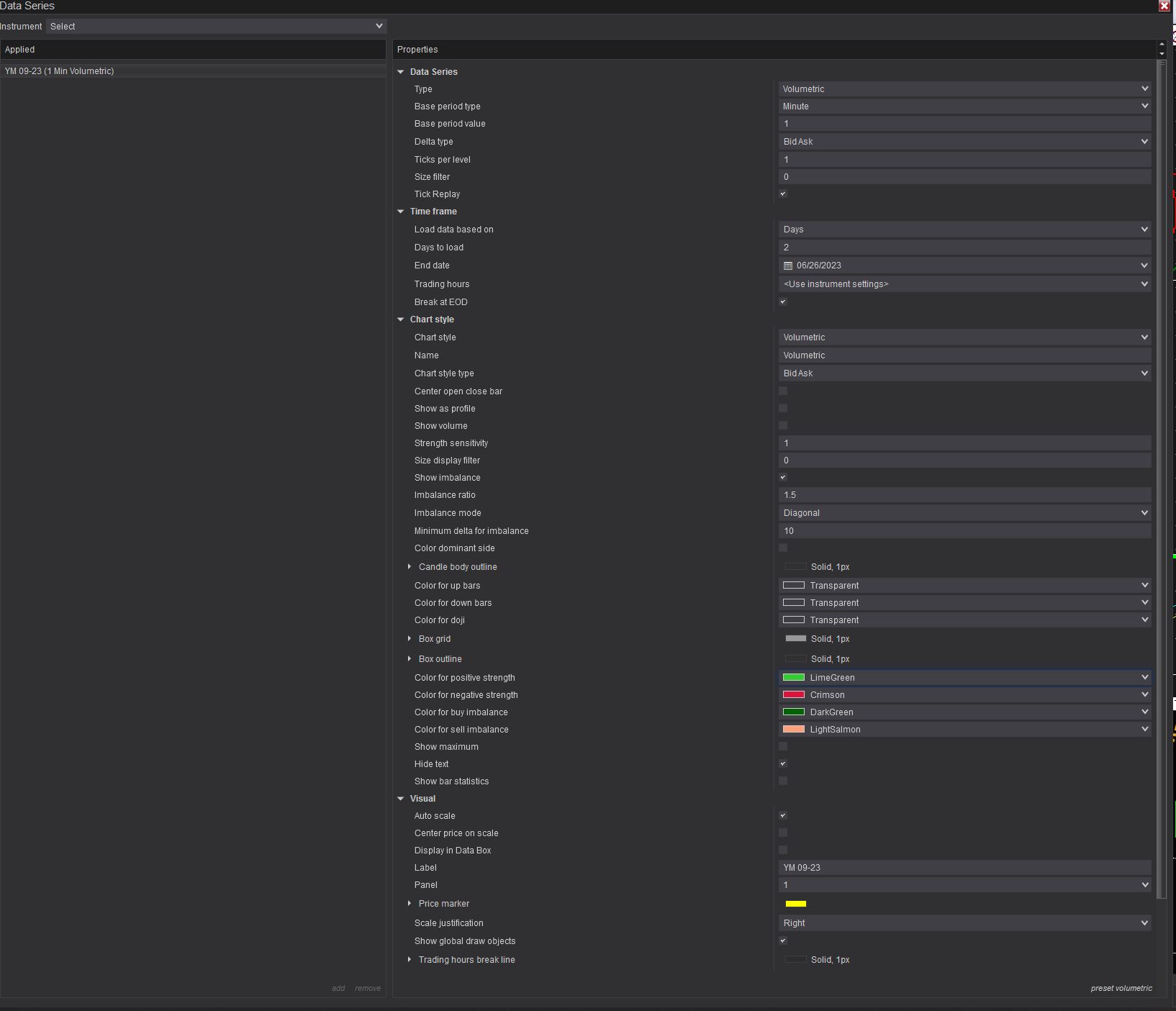1176x1011 pixels.
Task: Toggle the Tick Replay checkbox
Action: pyautogui.click(x=783, y=194)
